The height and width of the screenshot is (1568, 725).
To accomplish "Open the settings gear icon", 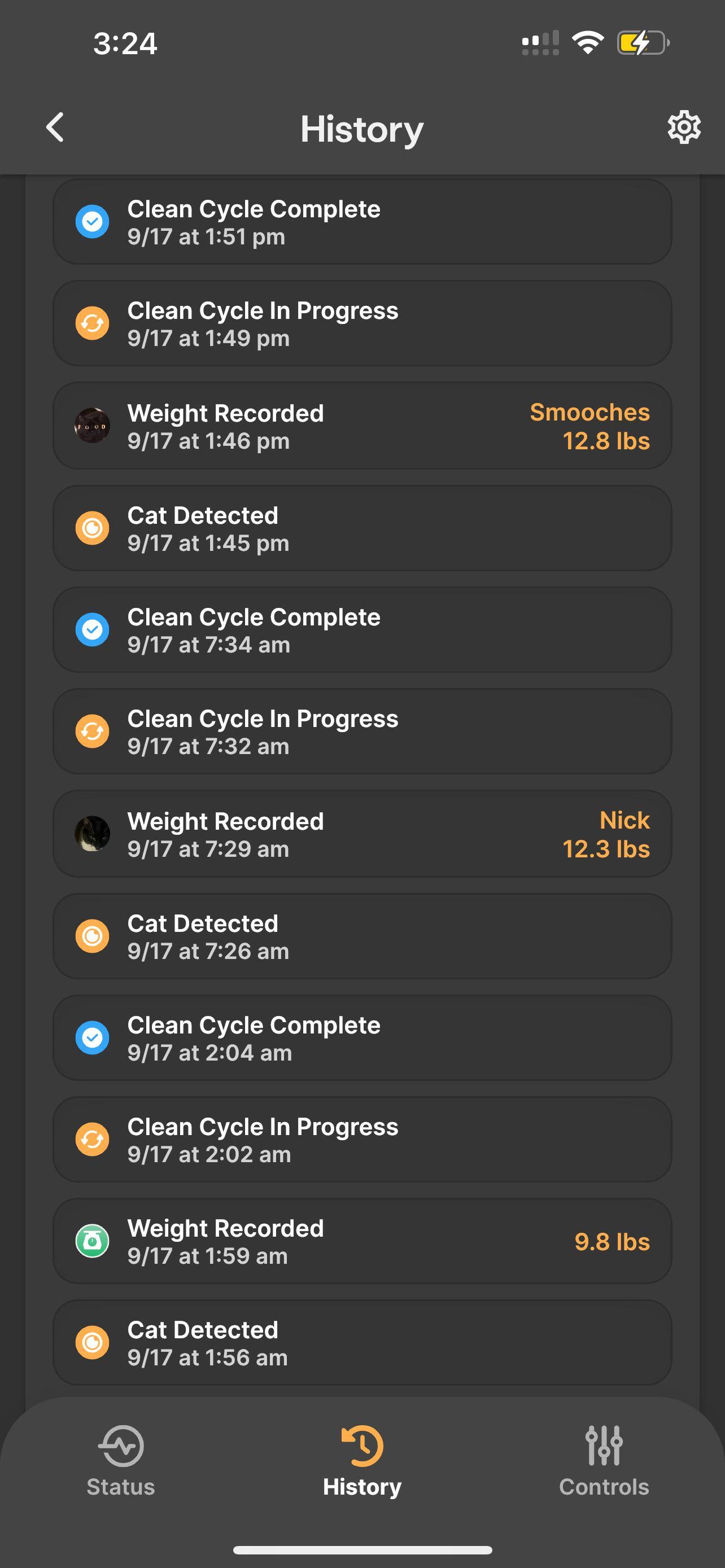I will [684, 127].
